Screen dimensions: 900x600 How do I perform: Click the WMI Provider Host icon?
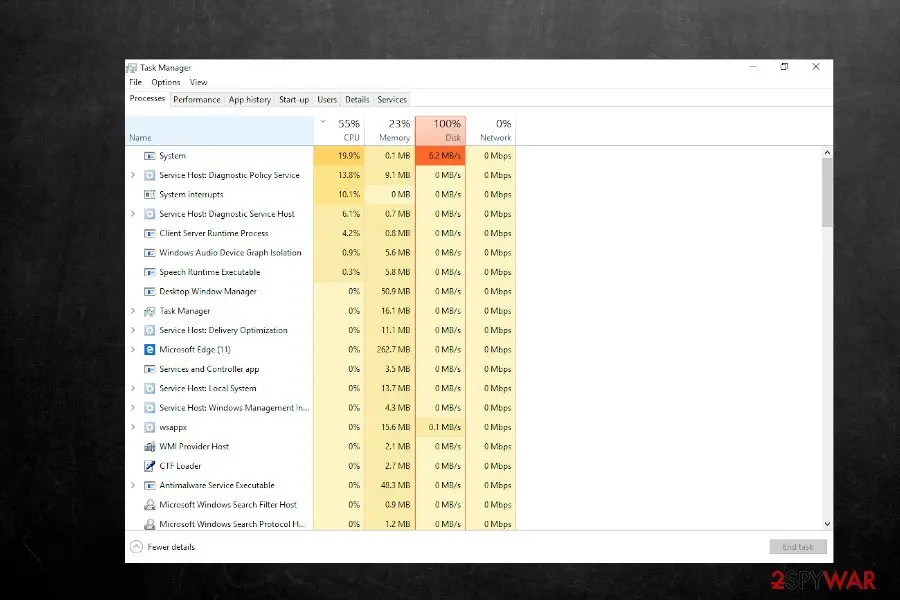149,447
